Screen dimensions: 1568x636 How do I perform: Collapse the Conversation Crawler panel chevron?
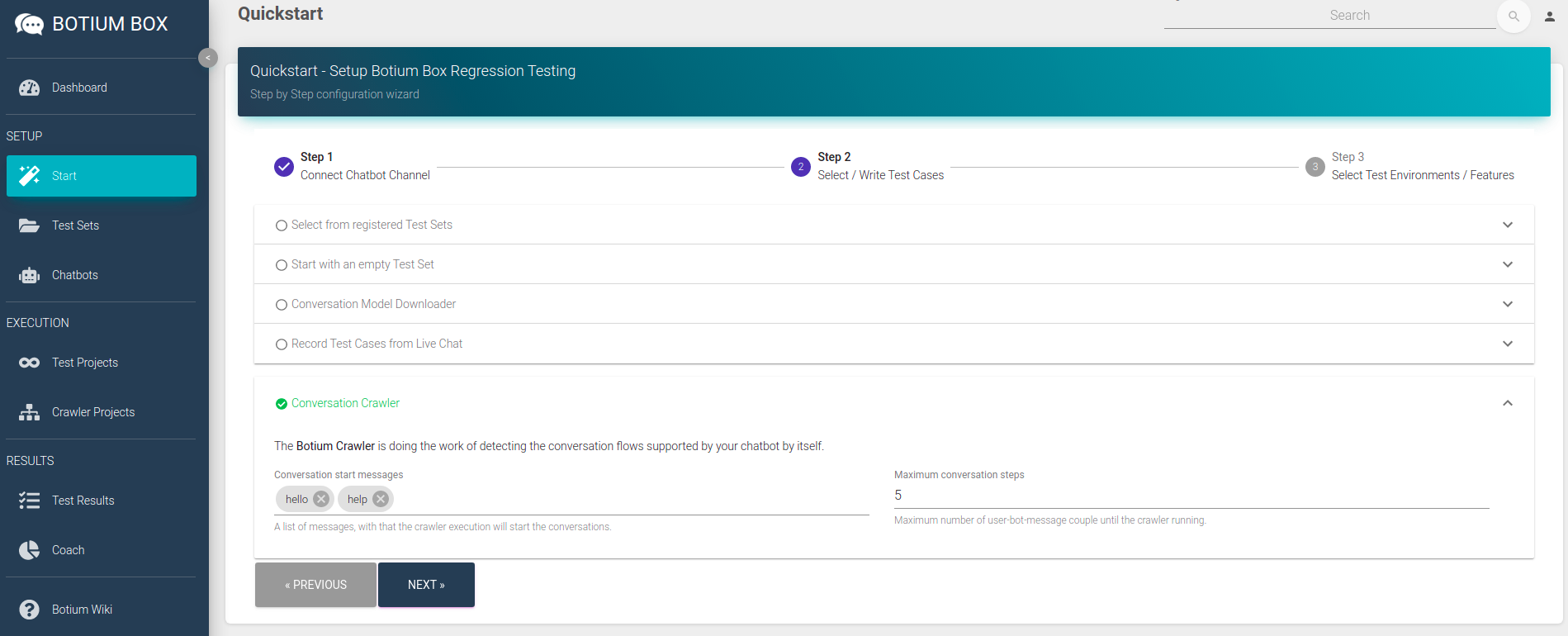(1508, 403)
